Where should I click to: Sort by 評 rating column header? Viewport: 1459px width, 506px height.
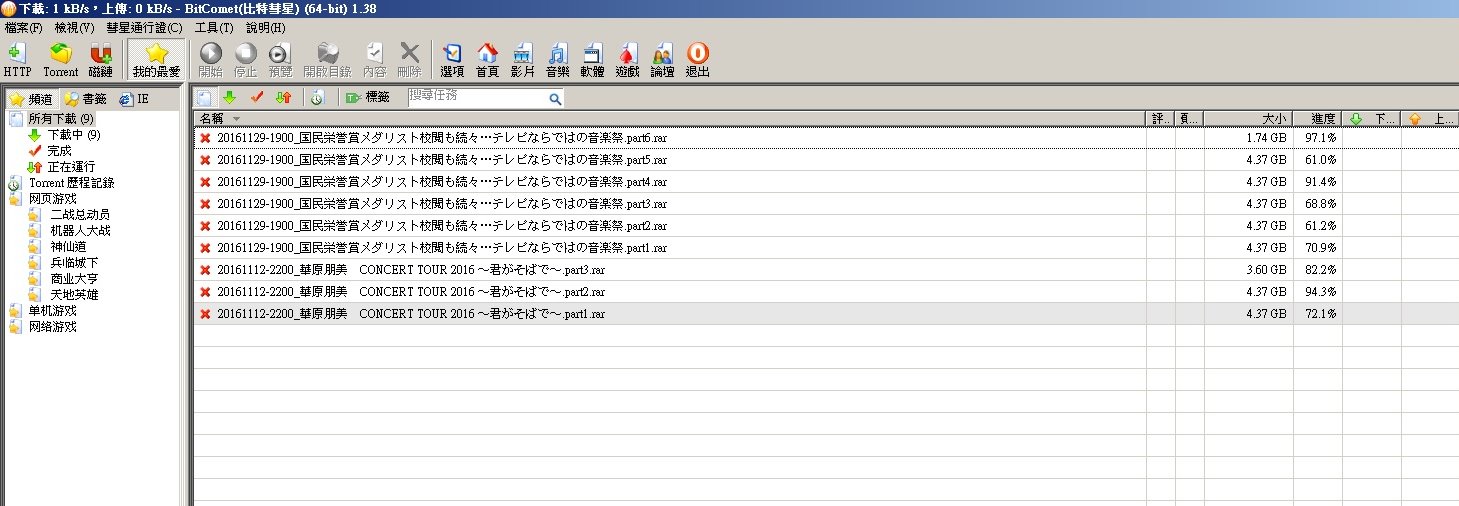(x=1159, y=119)
